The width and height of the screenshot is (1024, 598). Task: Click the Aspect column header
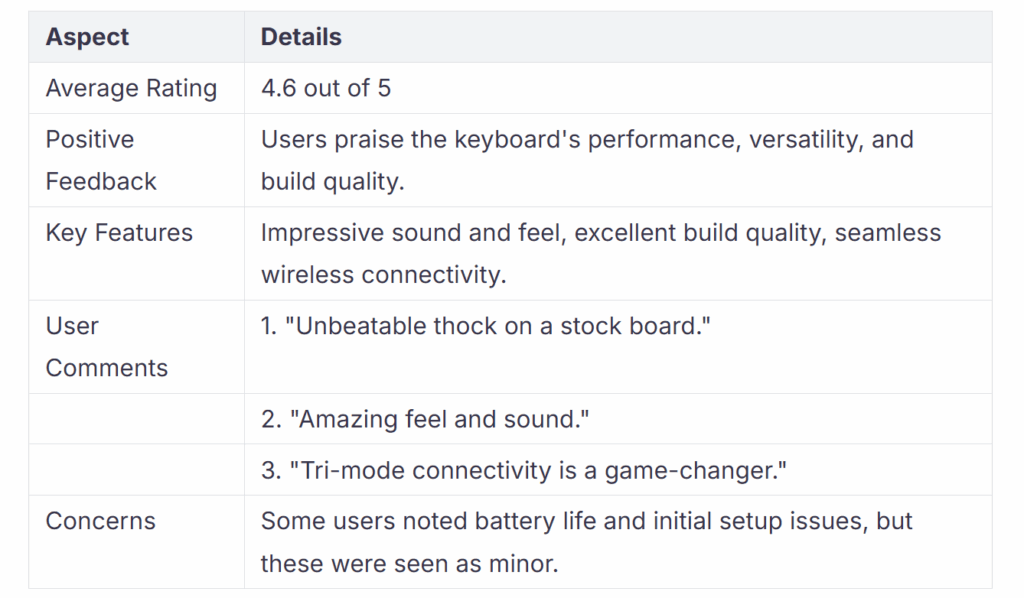pos(87,37)
